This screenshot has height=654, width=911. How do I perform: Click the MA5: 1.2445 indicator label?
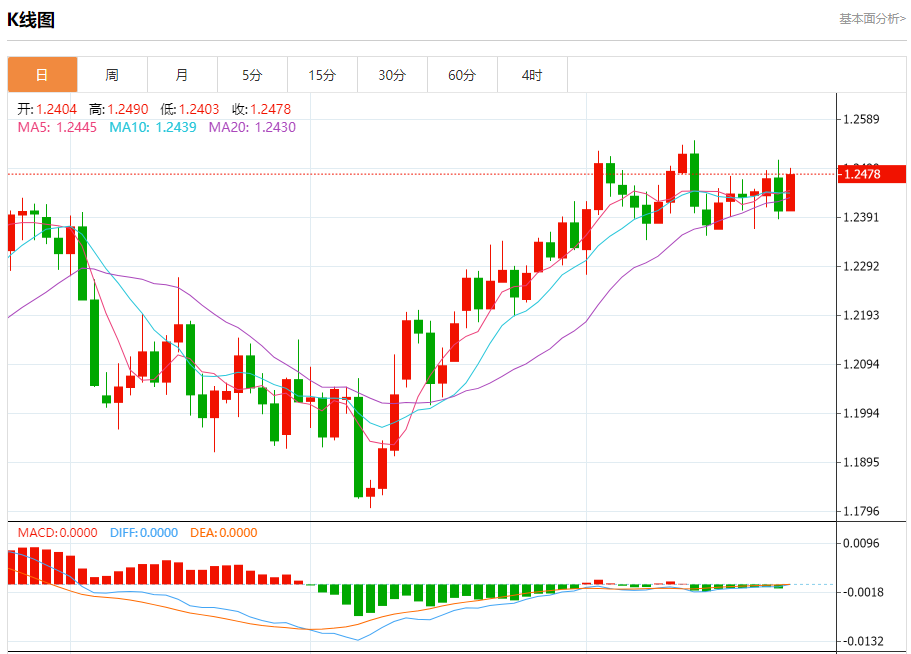[x=57, y=127]
